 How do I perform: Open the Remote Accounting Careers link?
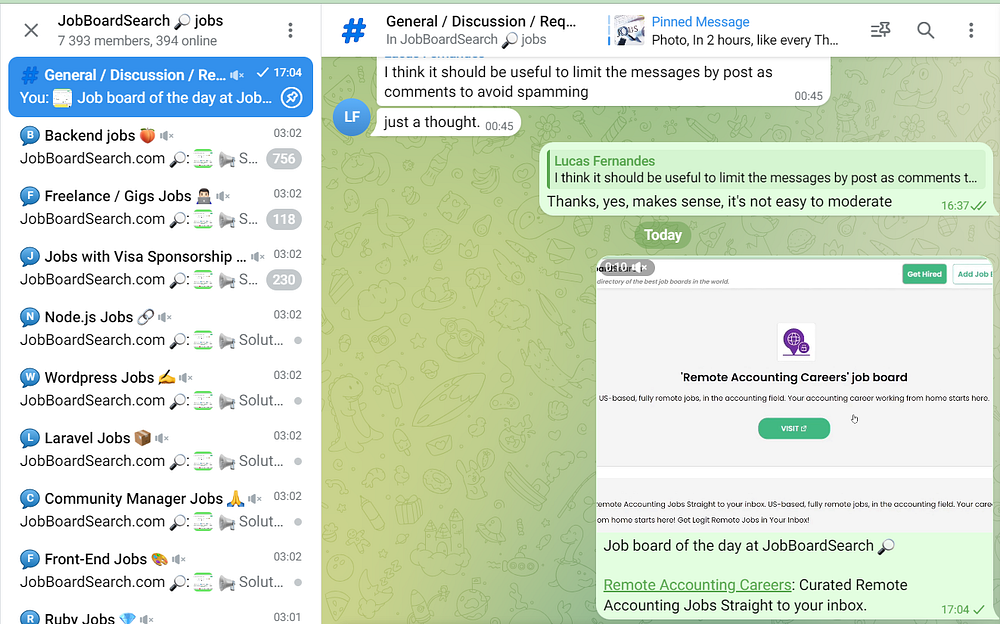tap(697, 584)
